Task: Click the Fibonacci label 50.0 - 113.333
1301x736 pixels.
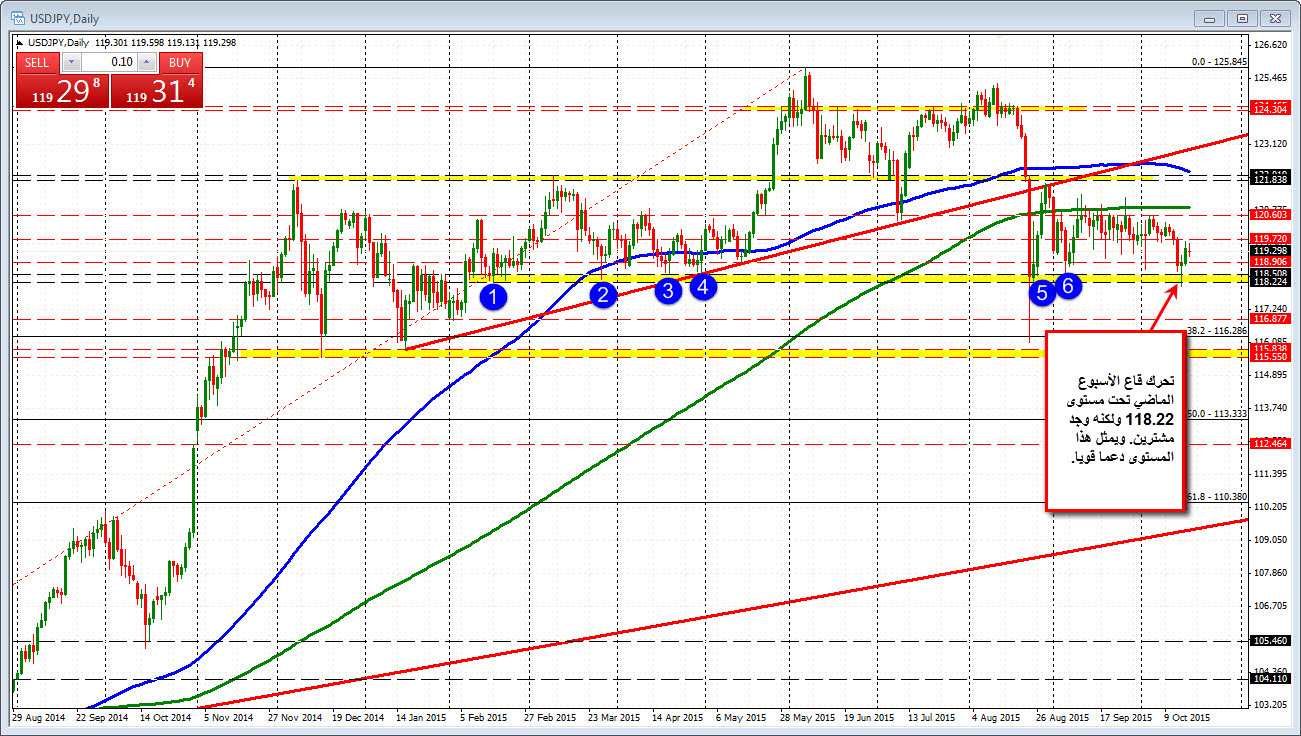Action: (x=1217, y=413)
